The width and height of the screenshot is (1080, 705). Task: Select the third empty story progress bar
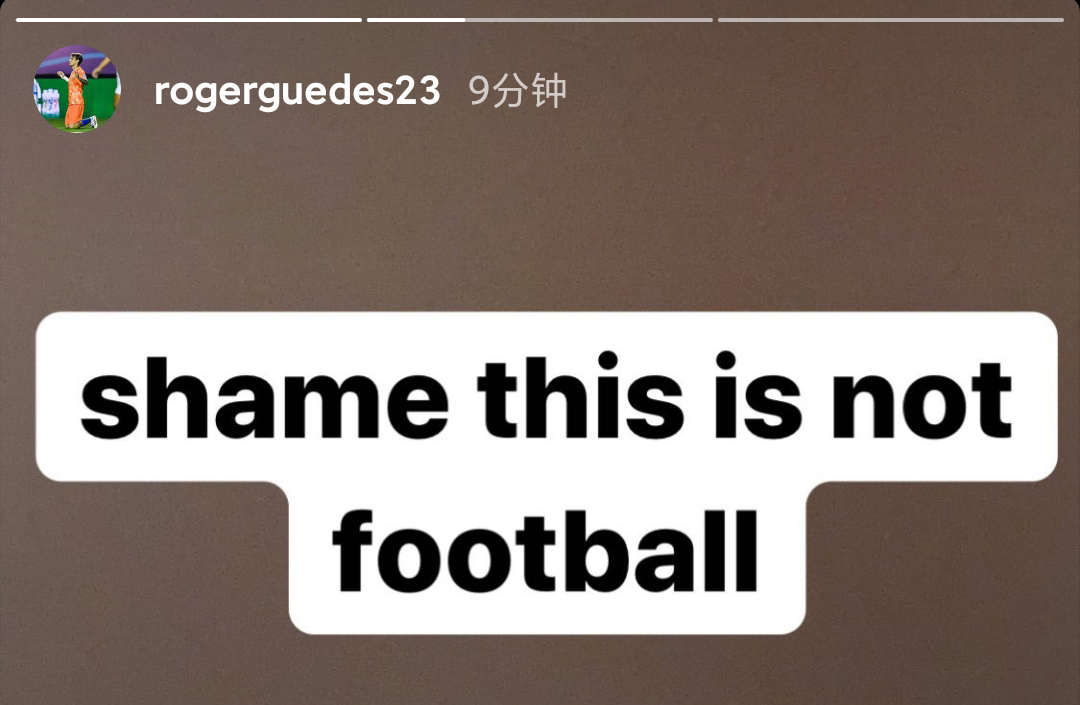pos(891,20)
